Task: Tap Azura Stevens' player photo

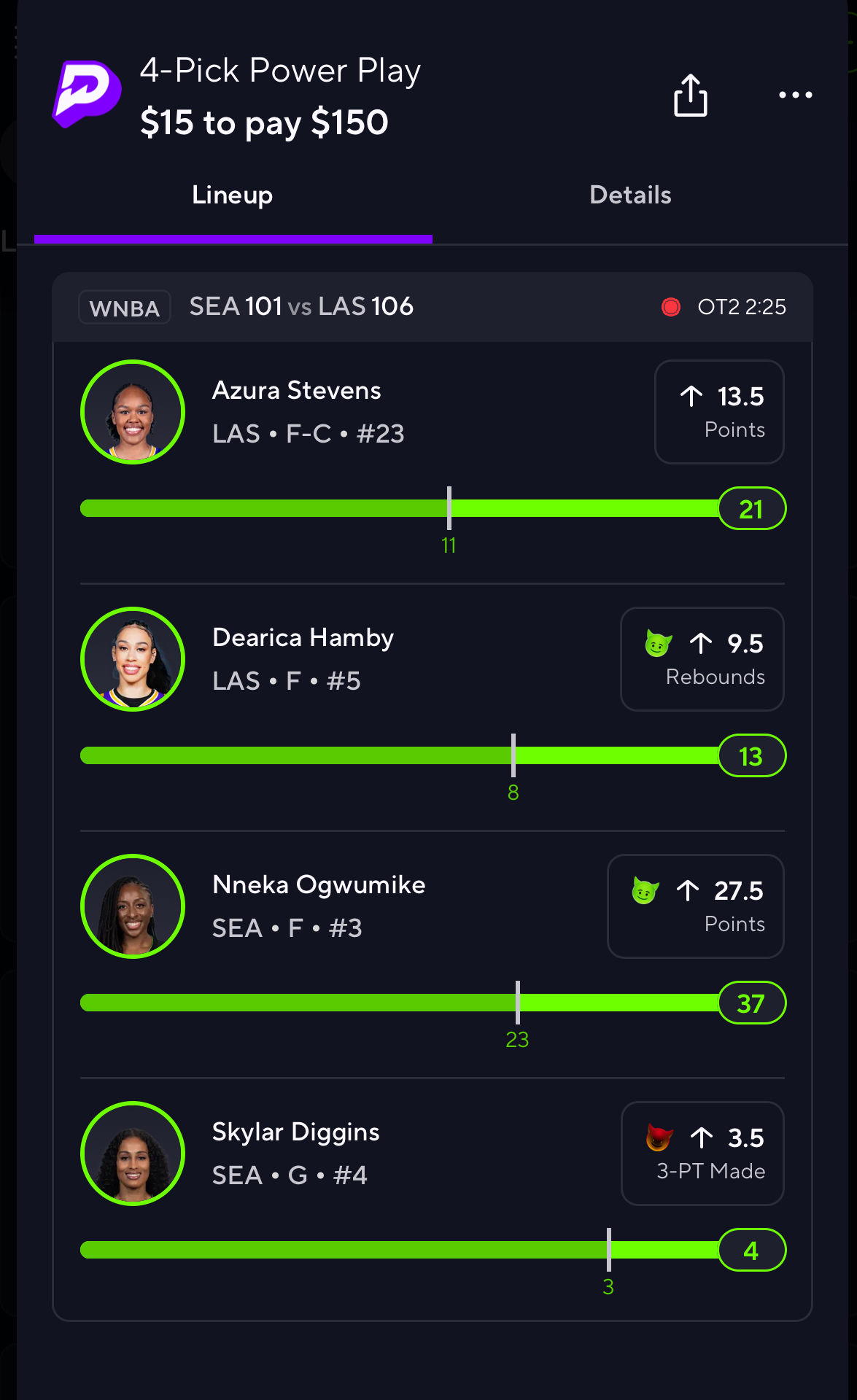Action: pyautogui.click(x=133, y=412)
